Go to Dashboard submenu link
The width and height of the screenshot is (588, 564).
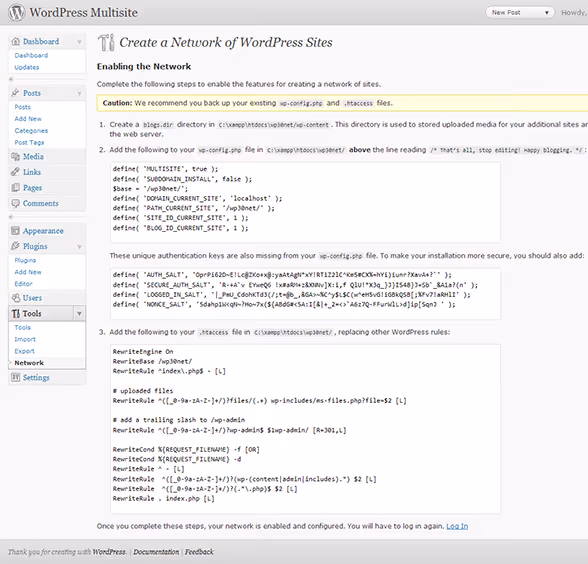click(31, 56)
